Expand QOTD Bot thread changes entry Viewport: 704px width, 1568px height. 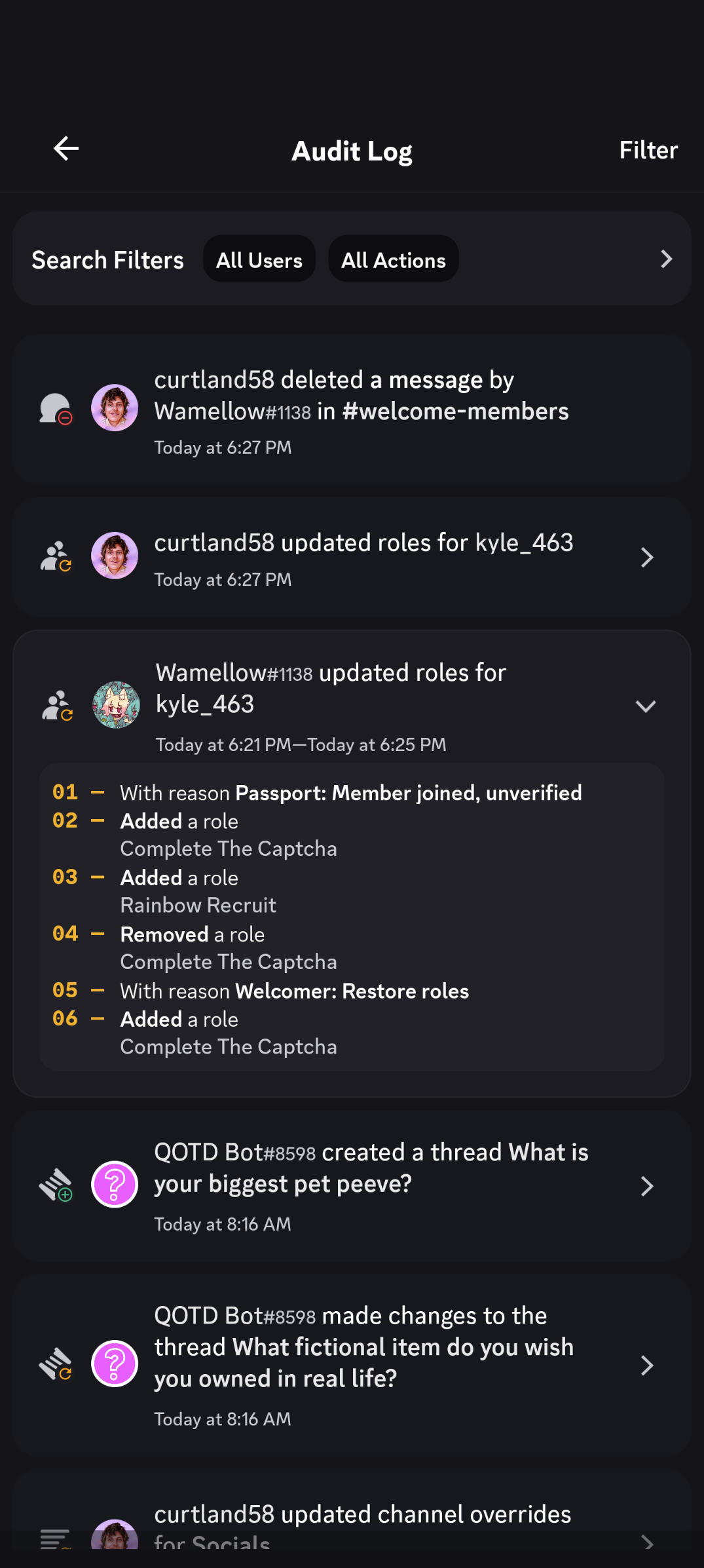[x=646, y=1366]
